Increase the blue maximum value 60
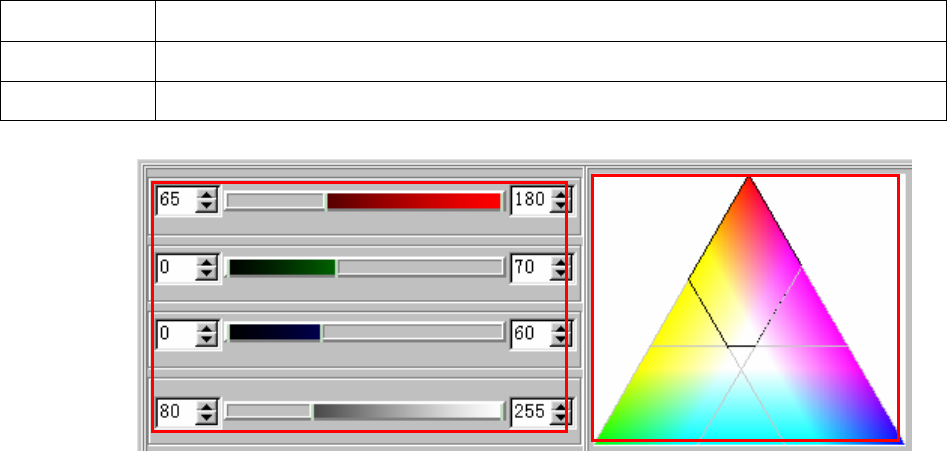The width and height of the screenshot is (947, 451). 561,328
